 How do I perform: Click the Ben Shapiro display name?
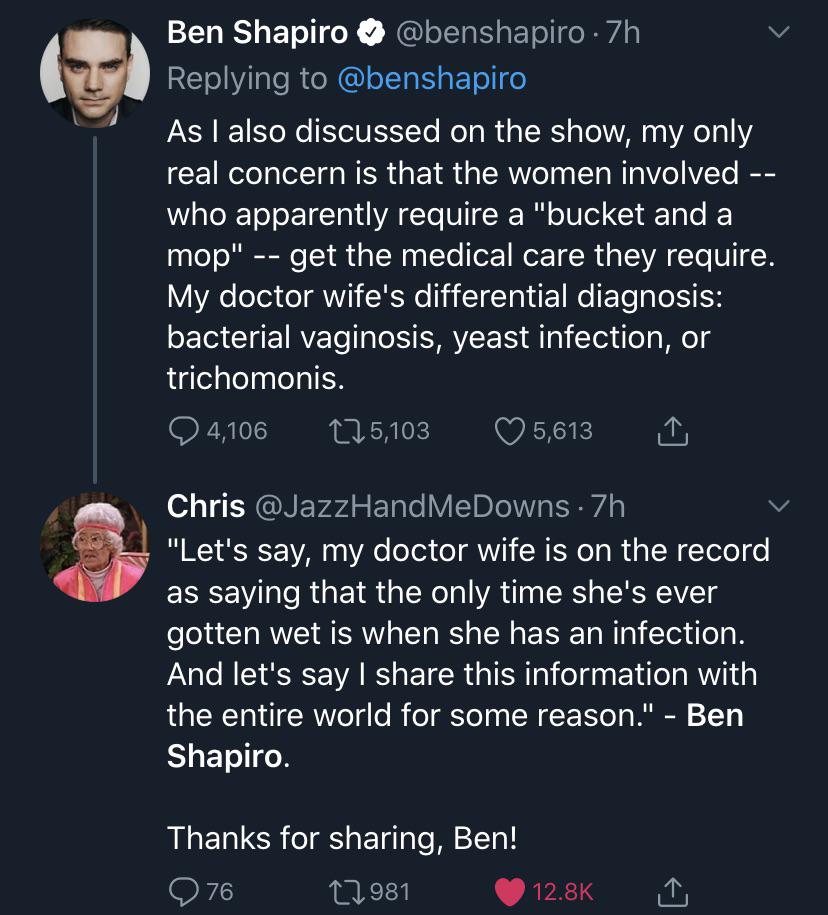coord(257,33)
